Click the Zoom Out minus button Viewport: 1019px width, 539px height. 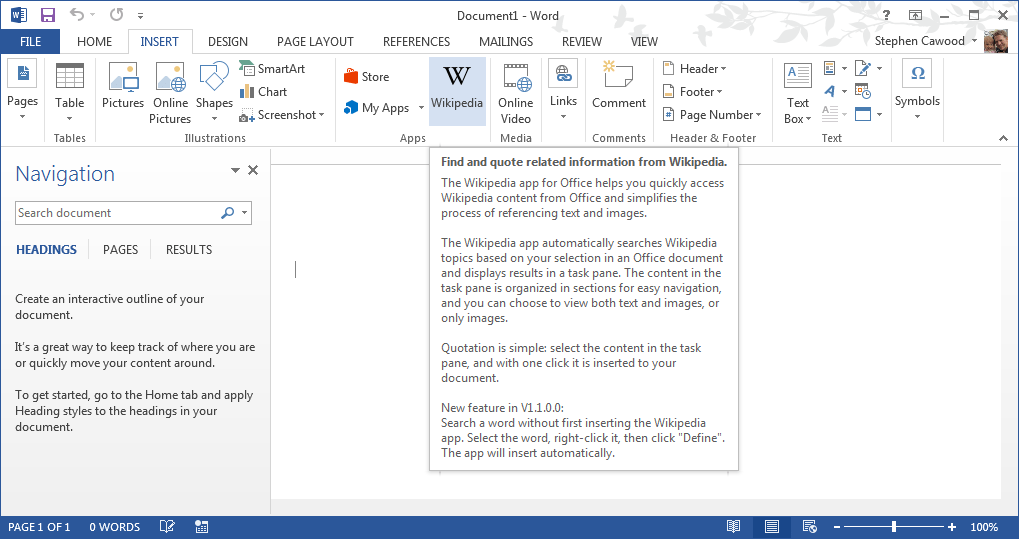click(837, 527)
